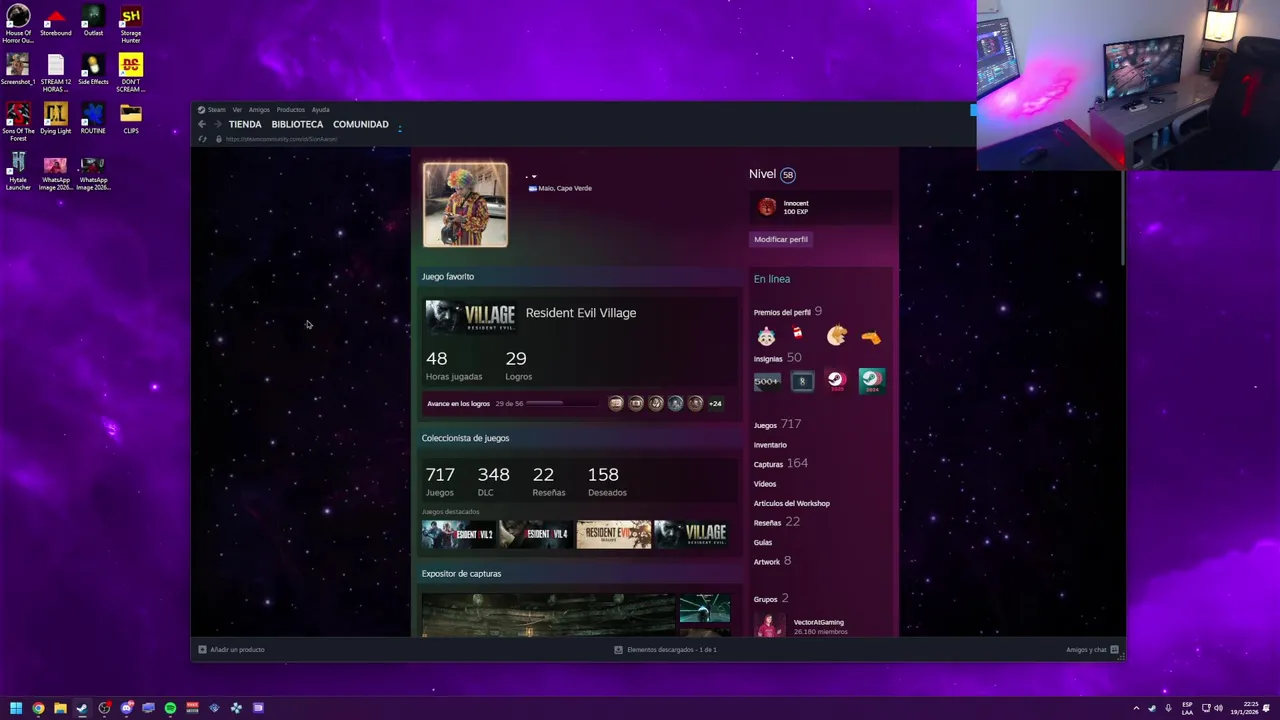The height and width of the screenshot is (720, 1280).
Task: Switch to the TIENDA tab
Action: click(x=245, y=125)
